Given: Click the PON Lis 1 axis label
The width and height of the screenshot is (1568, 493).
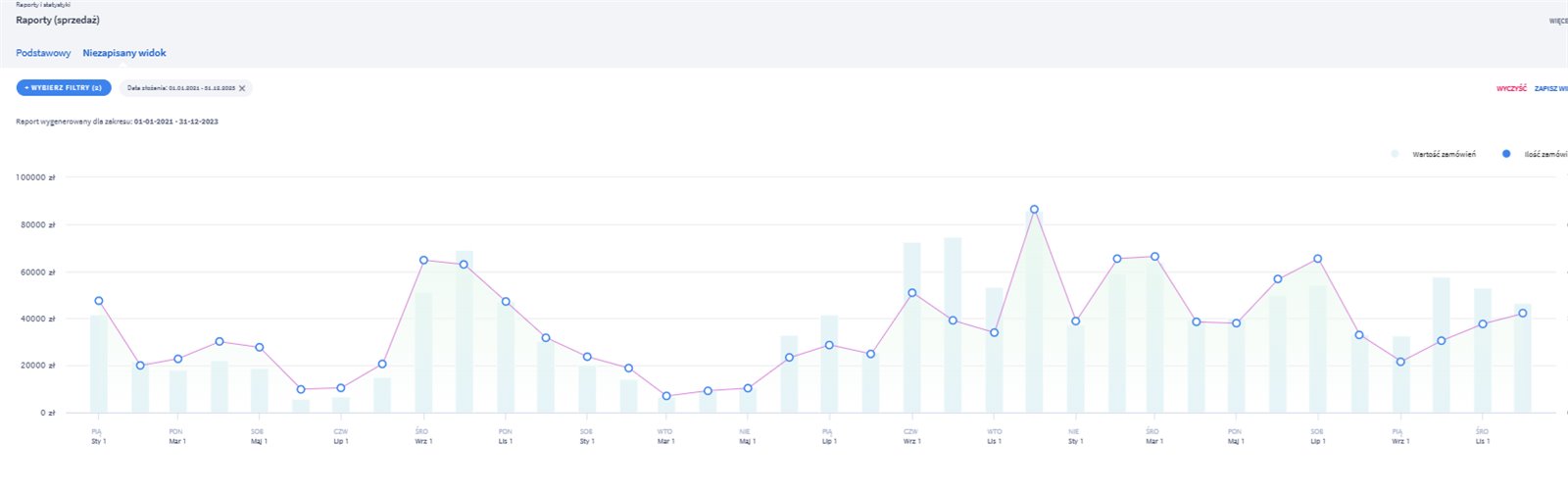Looking at the screenshot, I should (505, 436).
